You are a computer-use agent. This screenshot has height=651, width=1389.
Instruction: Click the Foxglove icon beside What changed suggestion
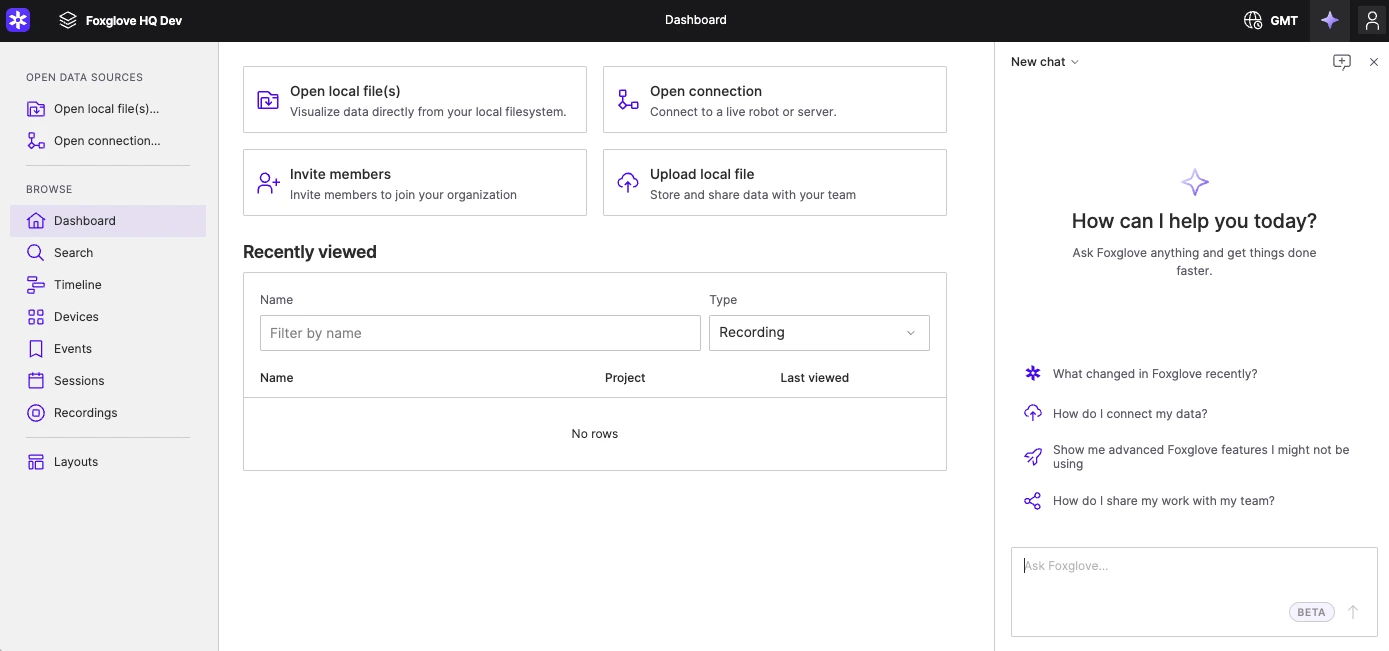[1033, 373]
